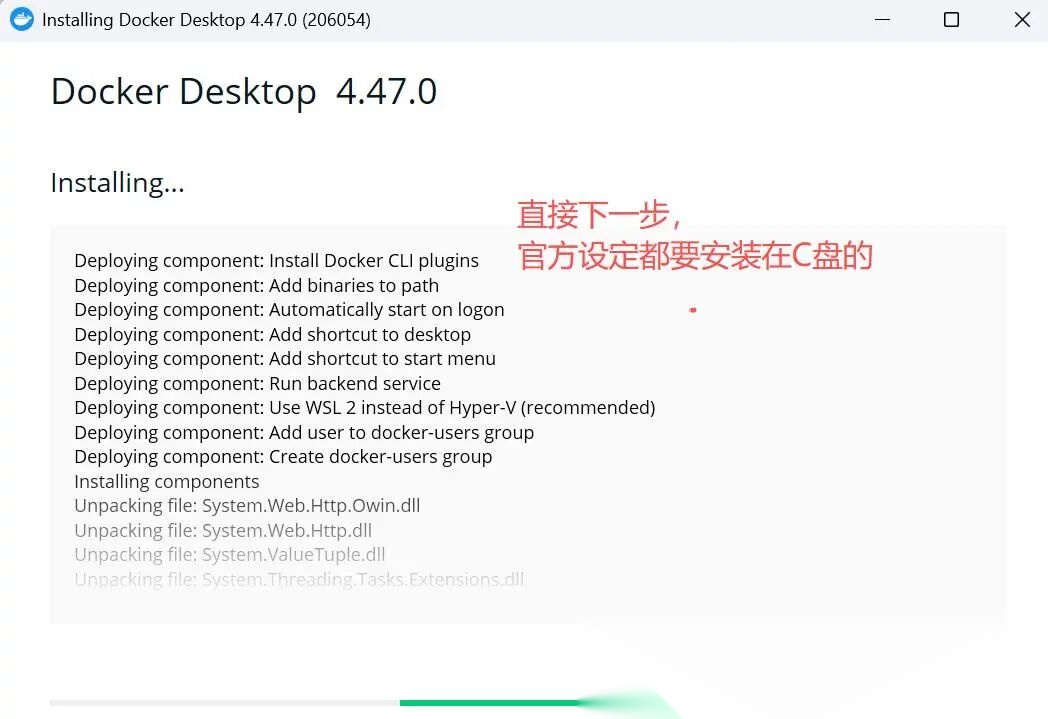
Task: Click the green installation progress bar
Action: pos(489,702)
